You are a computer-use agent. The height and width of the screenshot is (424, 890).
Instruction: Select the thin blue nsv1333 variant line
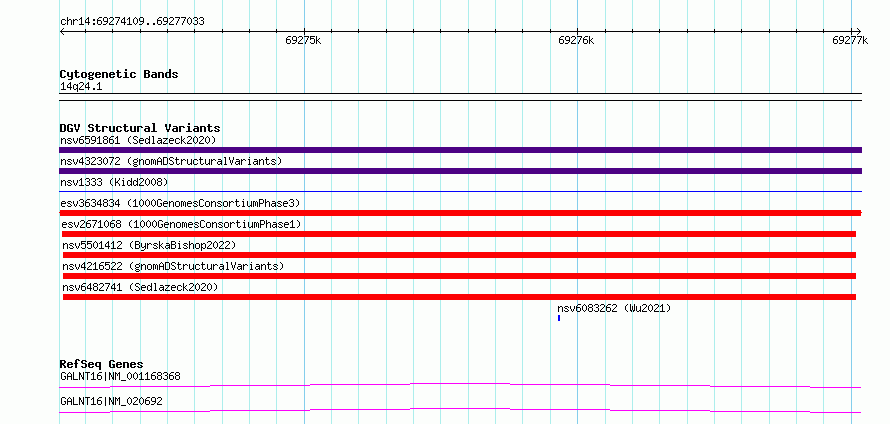point(460,192)
